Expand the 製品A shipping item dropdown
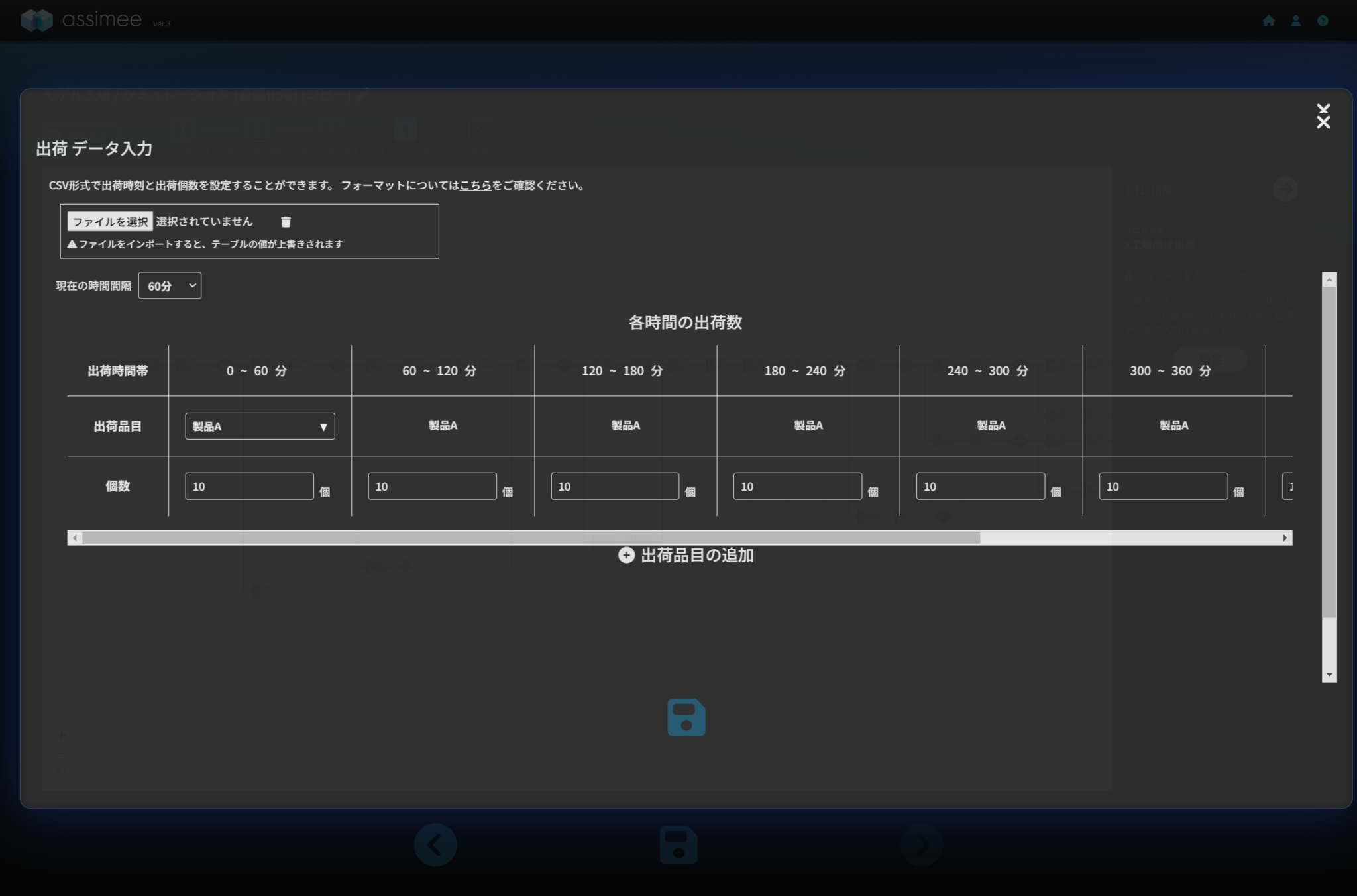The height and width of the screenshot is (896, 1357). 260,426
